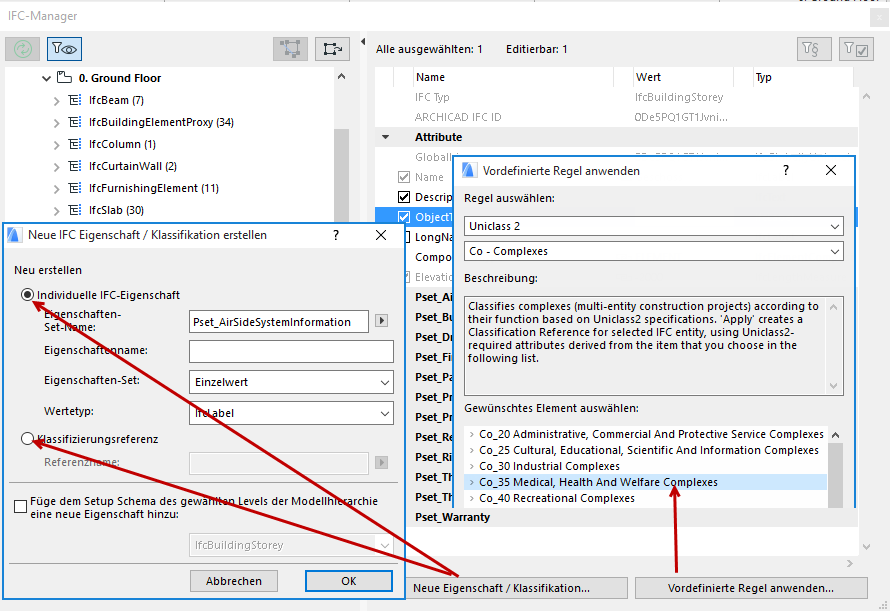Click the ARCHICAD IFC ID row
The height and width of the screenshot is (611, 890).
[x=616, y=117]
